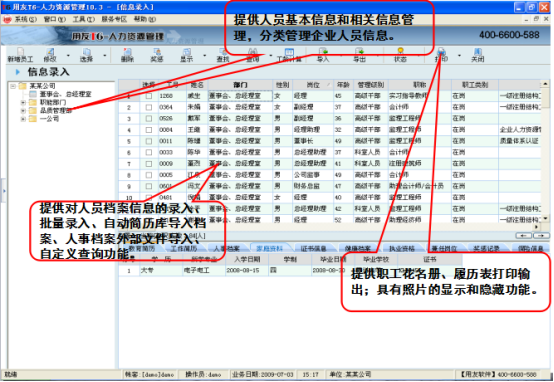This screenshot has height=382, width=554.
Task: Expand the 职能部门 tree node
Action: (x=23, y=102)
